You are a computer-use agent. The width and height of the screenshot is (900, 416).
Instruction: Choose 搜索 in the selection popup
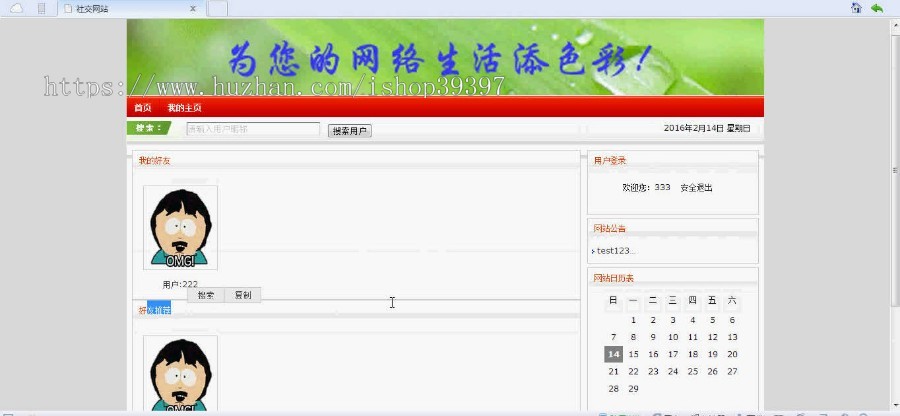[206, 295]
